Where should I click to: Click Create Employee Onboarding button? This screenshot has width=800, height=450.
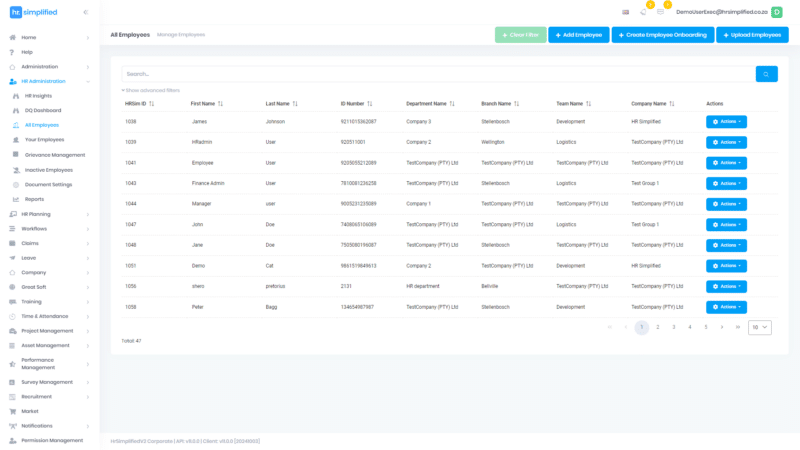[663, 35]
